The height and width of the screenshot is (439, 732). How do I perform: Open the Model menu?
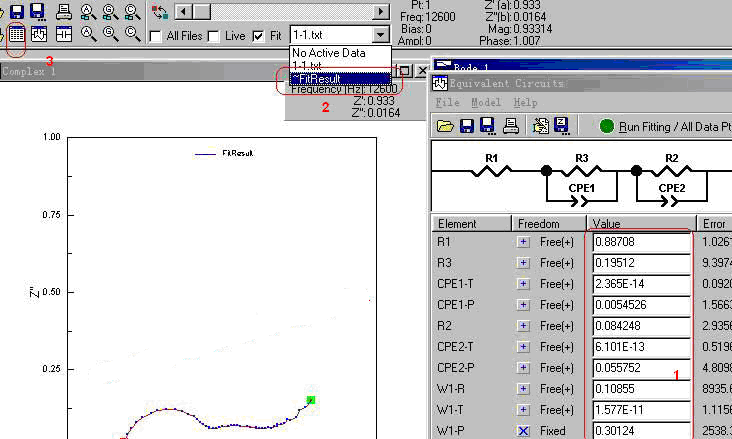tap(485, 102)
